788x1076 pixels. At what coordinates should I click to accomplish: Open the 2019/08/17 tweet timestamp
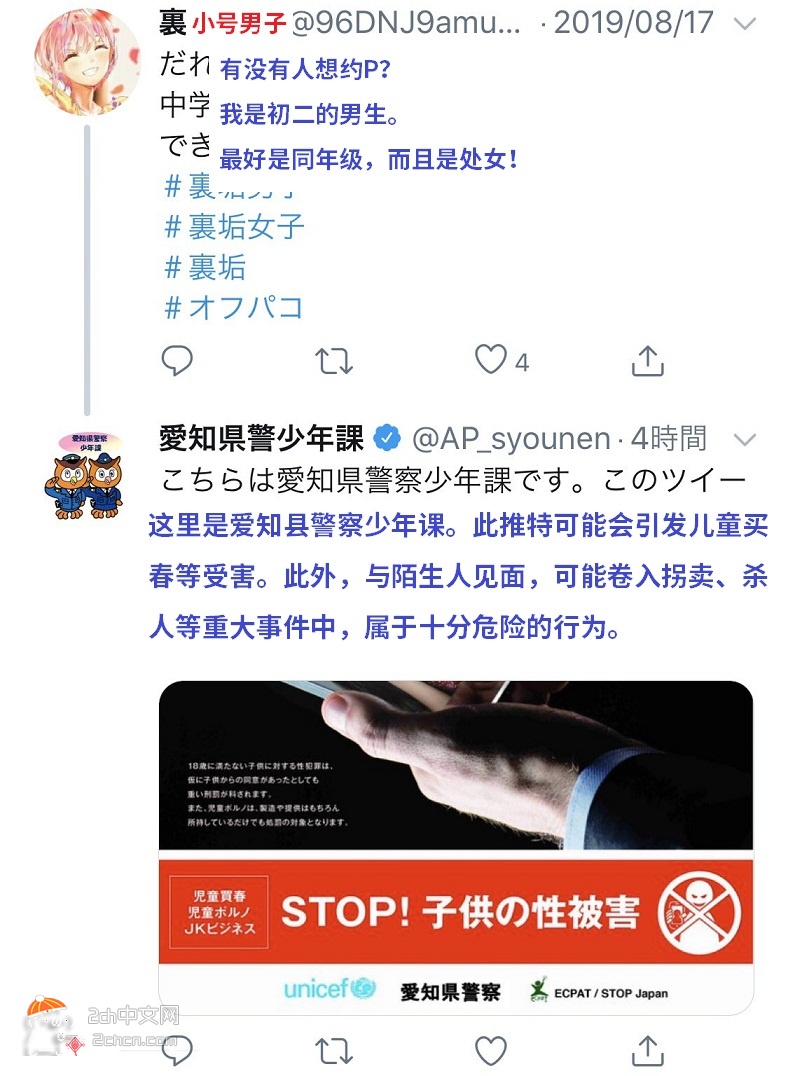click(633, 23)
